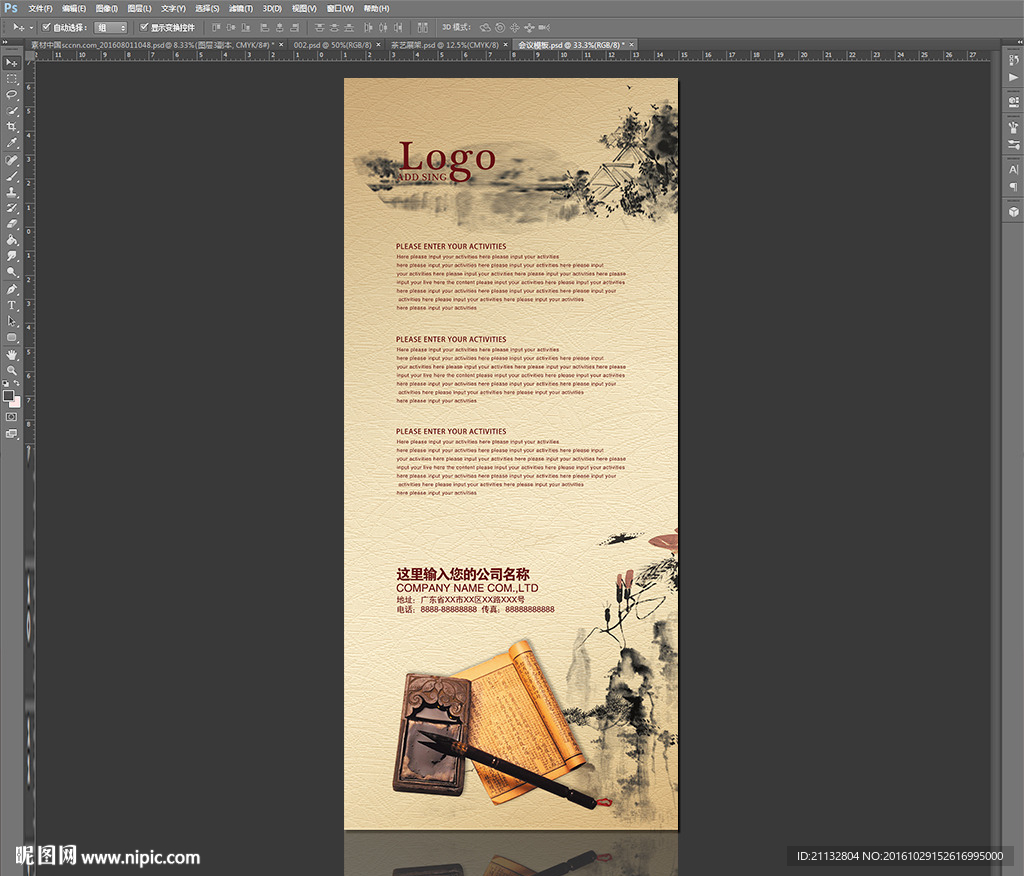Select the Pen tool
This screenshot has height=876, width=1024.
point(12,289)
